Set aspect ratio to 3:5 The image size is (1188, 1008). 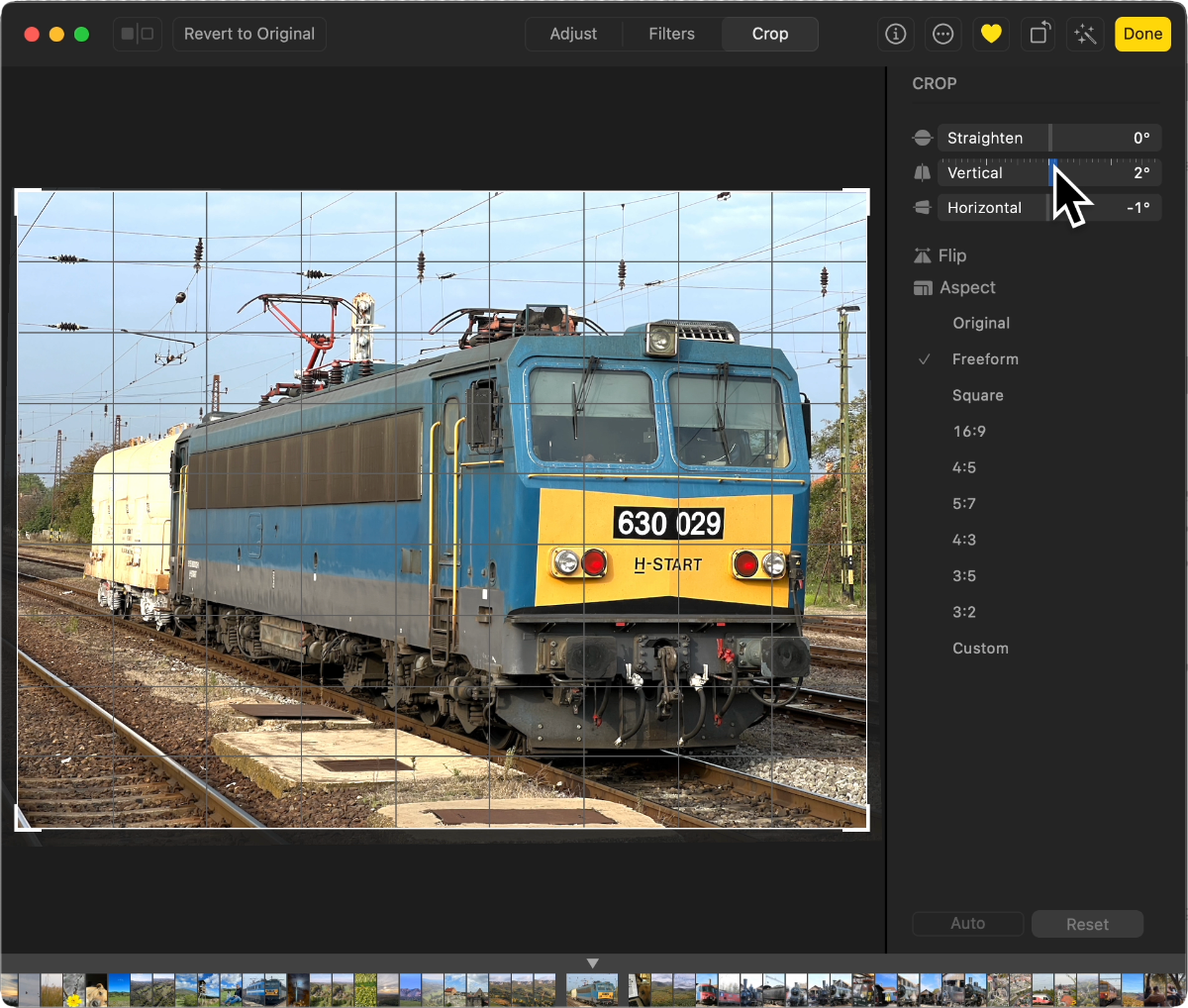coord(964,576)
